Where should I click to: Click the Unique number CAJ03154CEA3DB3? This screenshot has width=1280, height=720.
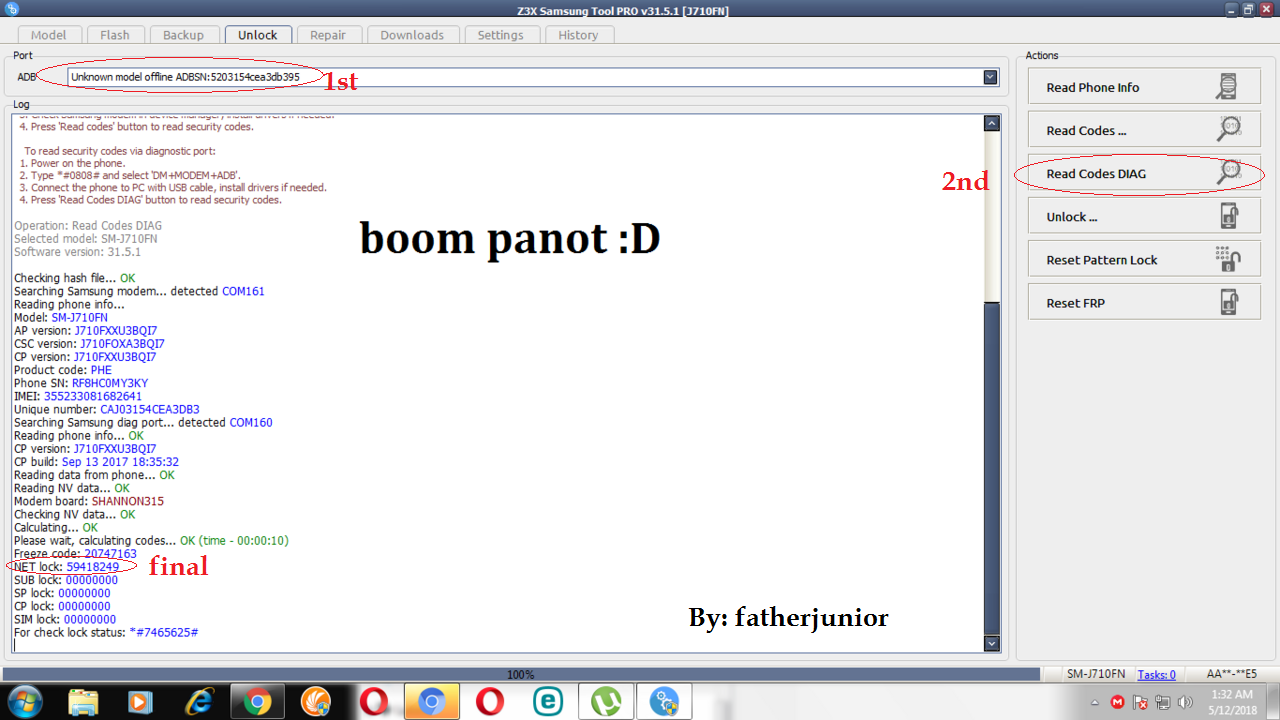pyautogui.click(x=150, y=409)
